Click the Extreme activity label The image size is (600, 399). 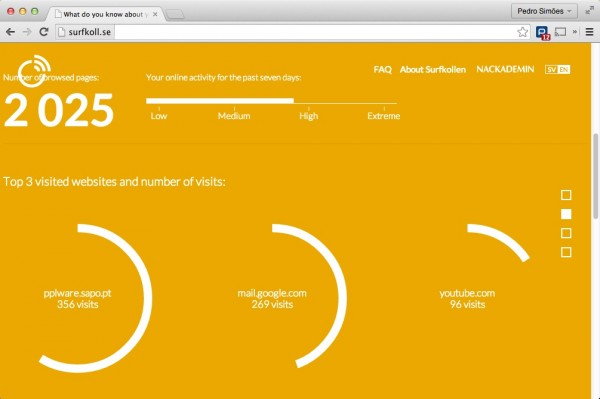coord(383,116)
